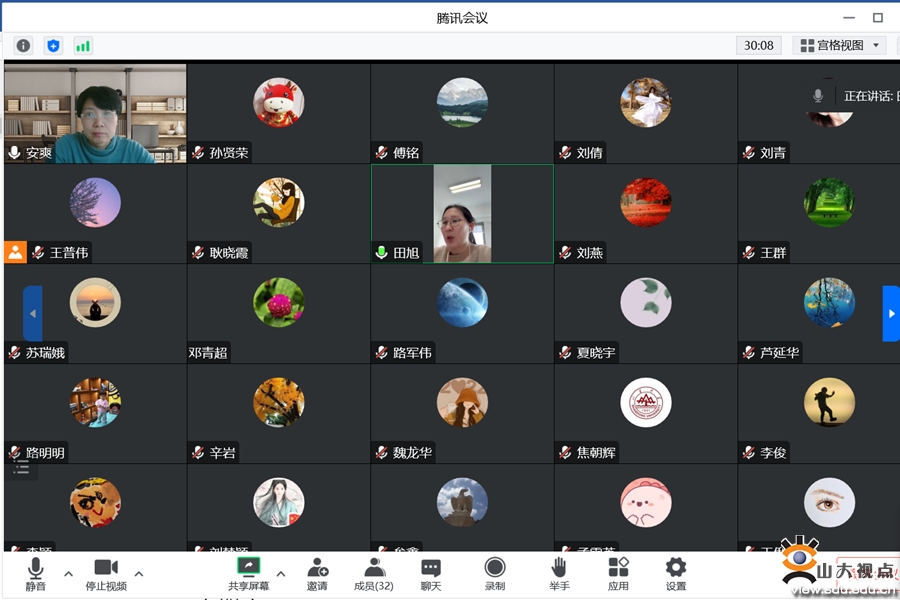Click the eagle avatar in bottom row
900x600 pixels.
click(x=462, y=502)
